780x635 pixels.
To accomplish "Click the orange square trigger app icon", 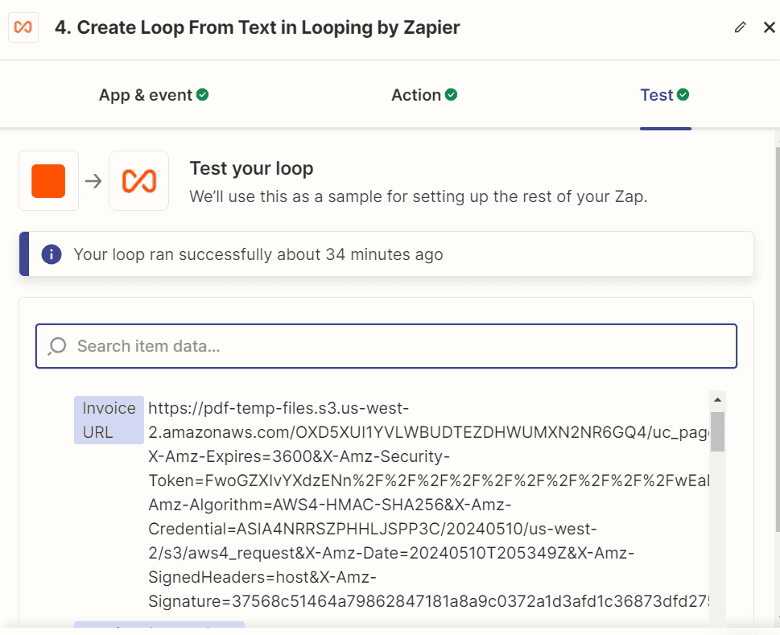I will 48,181.
